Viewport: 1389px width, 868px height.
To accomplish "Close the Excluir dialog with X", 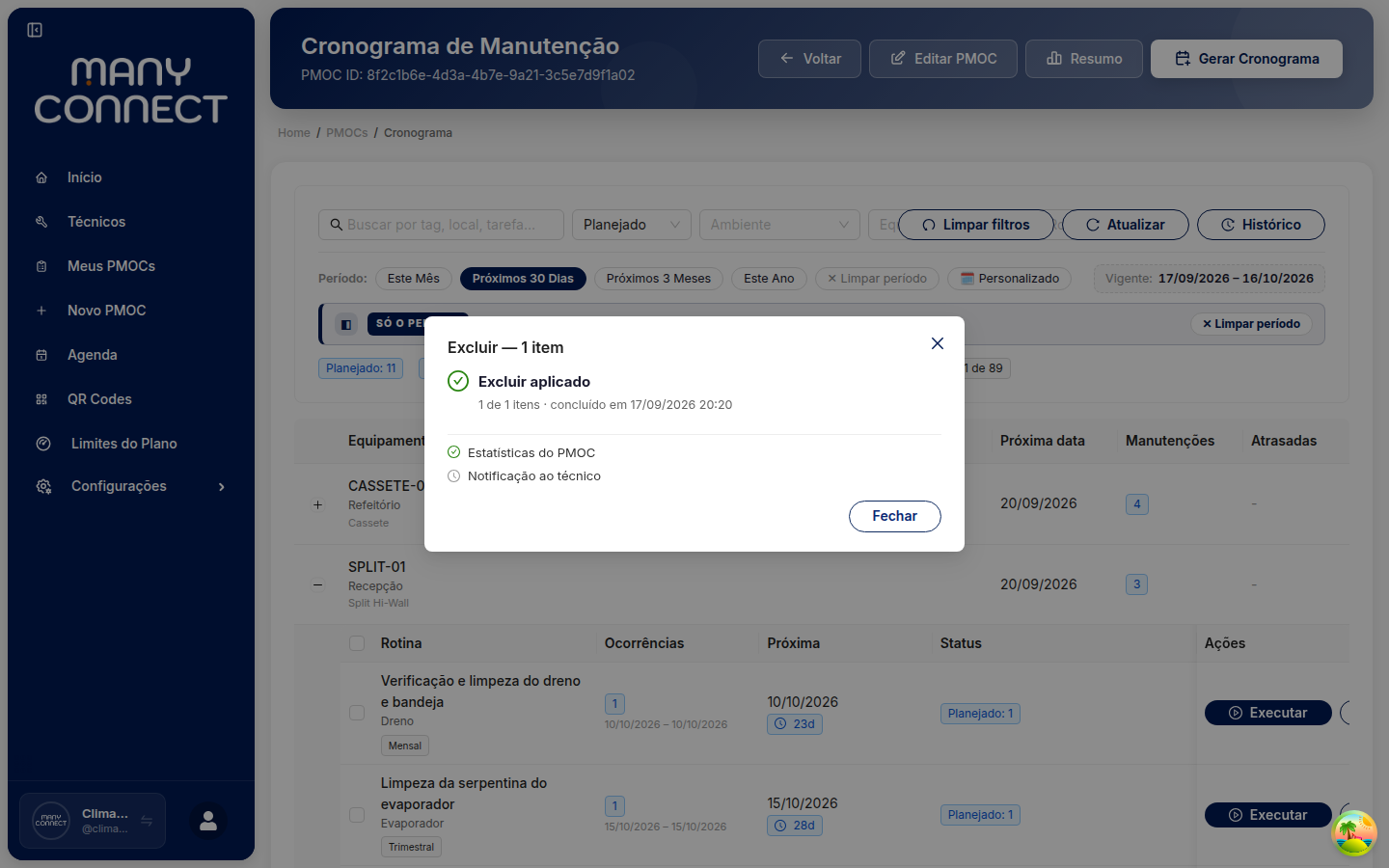I will (x=938, y=343).
